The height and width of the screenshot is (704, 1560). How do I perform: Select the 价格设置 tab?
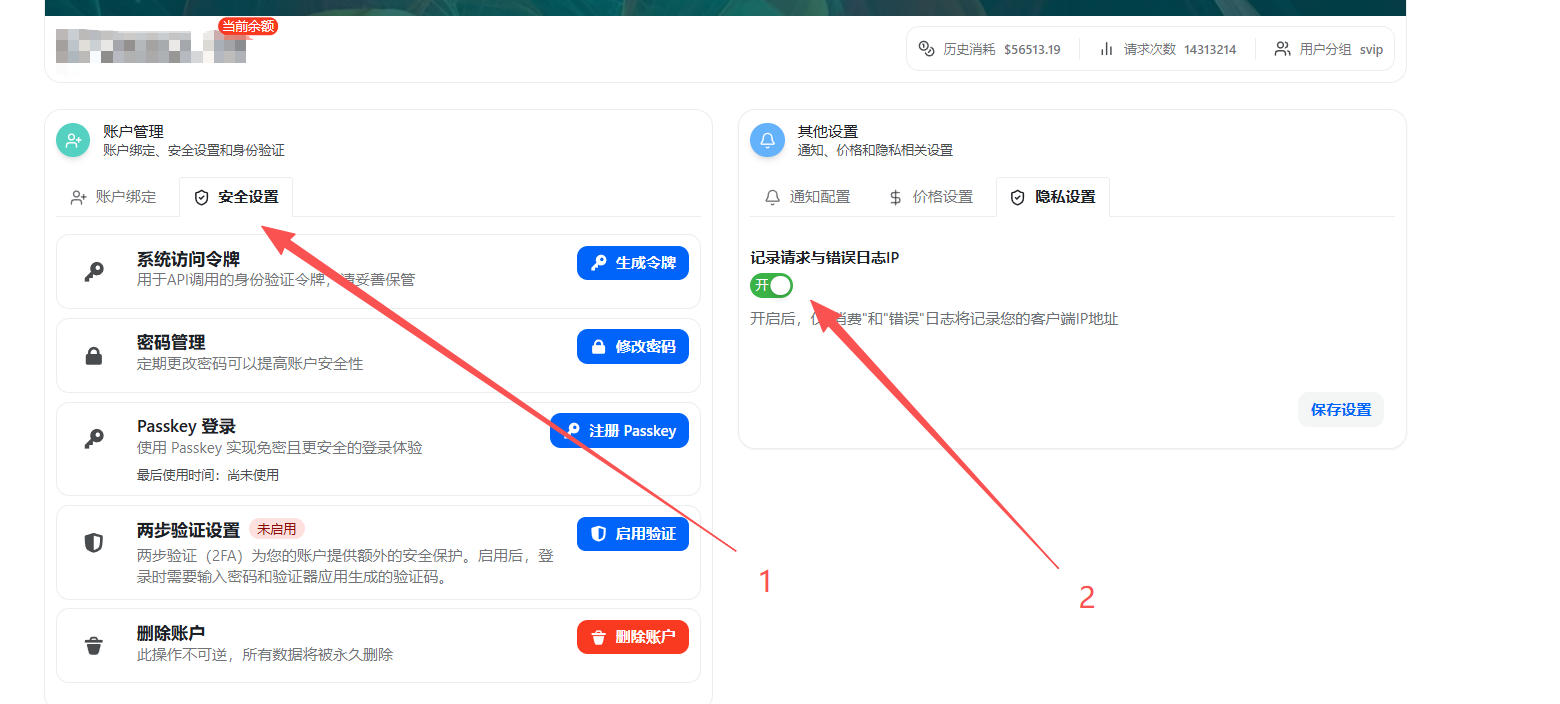coord(931,197)
